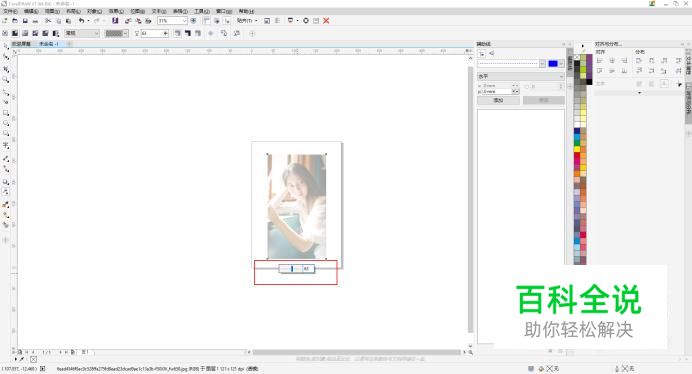
Task: Click the Copy toolbar icon
Action: [58, 21]
